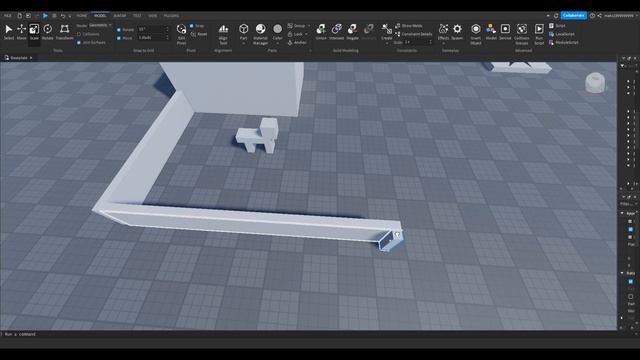The height and width of the screenshot is (360, 640).
Task: Click the view orientation cube gizmo
Action: 595,82
